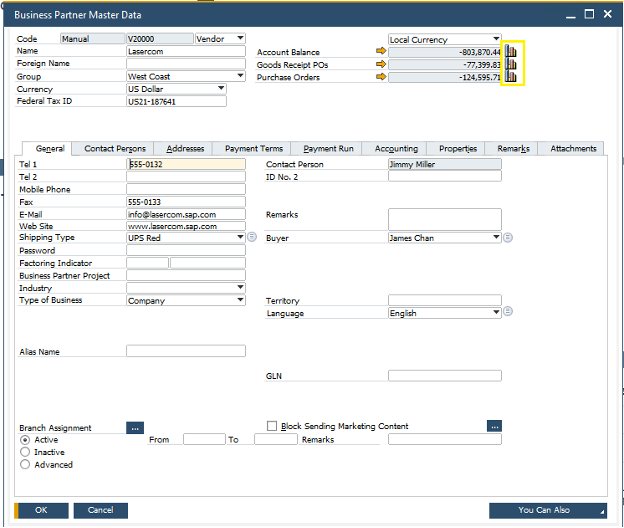Enable Block Sending Marketing Content checkbox
The width and height of the screenshot is (624, 528).
272,426
